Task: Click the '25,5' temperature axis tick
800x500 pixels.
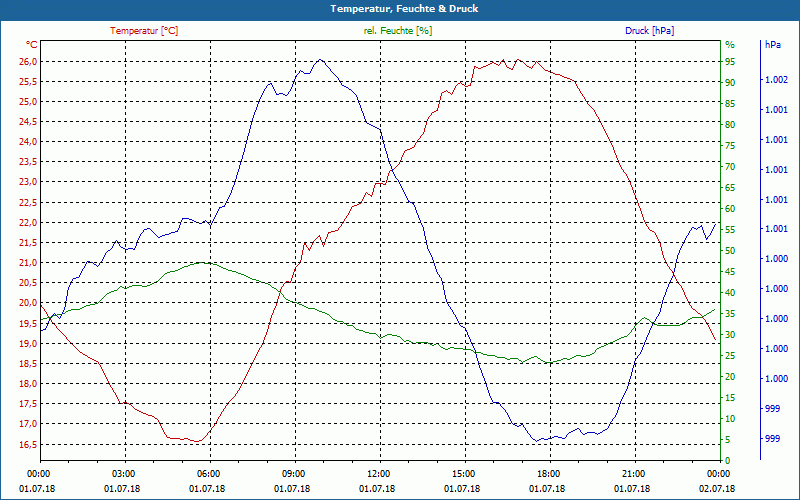Action: coord(28,82)
